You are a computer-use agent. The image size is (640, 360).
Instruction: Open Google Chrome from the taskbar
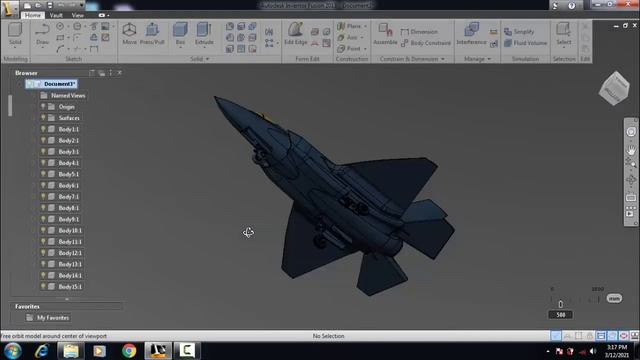129,351
